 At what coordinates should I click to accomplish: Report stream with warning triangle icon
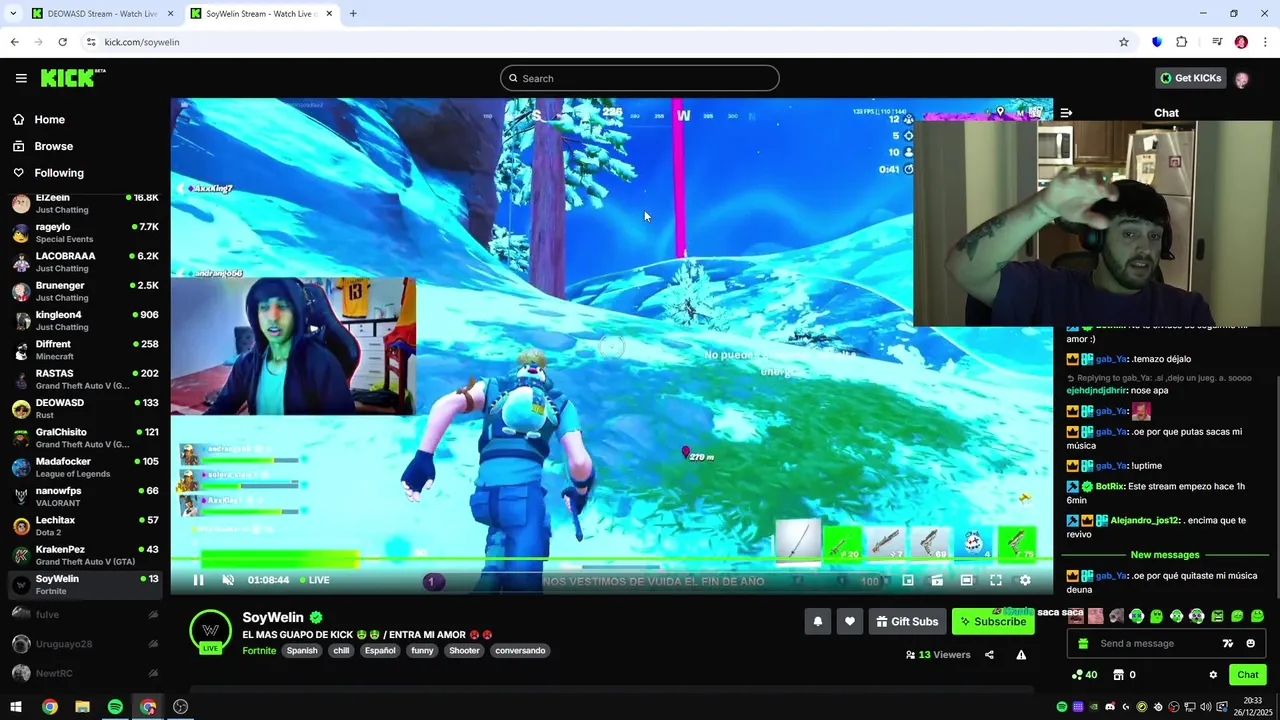click(x=1021, y=655)
